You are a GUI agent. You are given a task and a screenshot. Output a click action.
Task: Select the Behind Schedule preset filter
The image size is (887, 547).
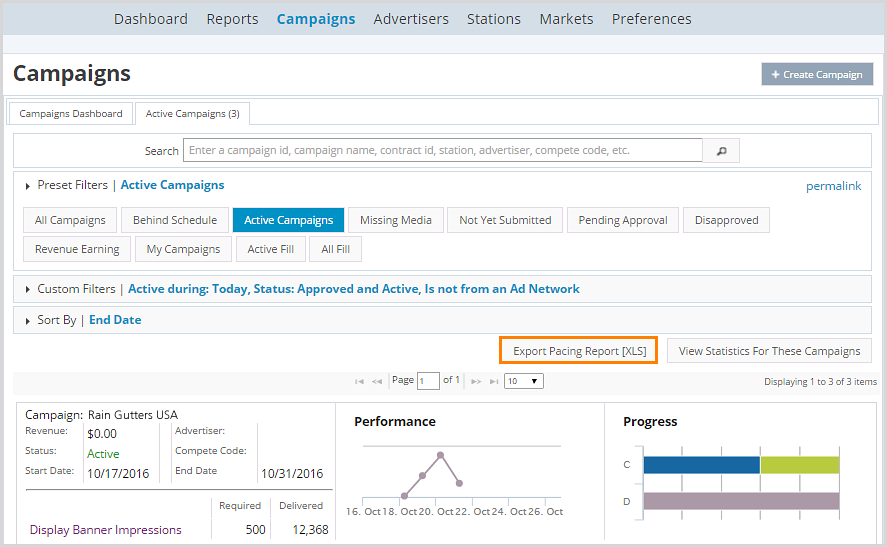175,220
